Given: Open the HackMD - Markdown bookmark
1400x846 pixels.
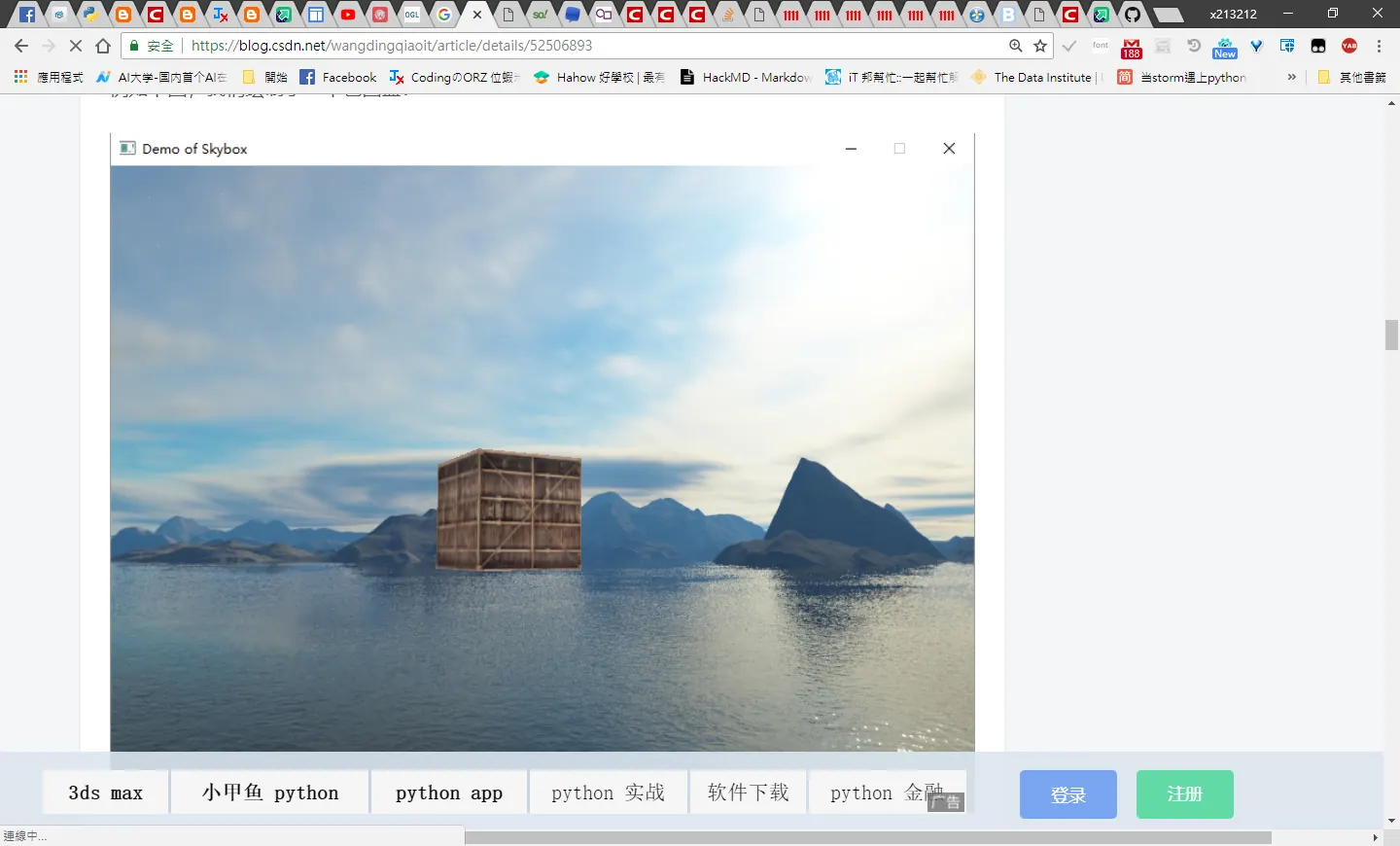Looking at the screenshot, I should (x=746, y=77).
